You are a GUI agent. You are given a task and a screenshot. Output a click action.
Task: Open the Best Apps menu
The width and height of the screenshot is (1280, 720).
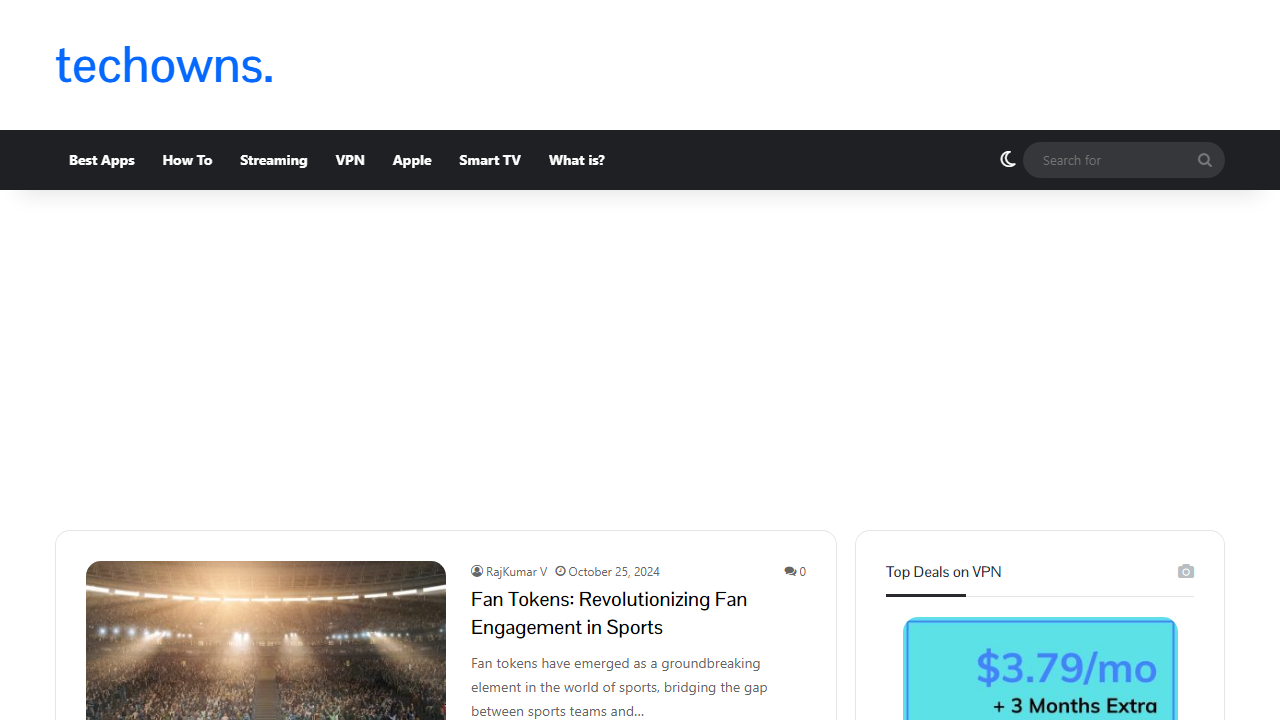[x=101, y=160]
